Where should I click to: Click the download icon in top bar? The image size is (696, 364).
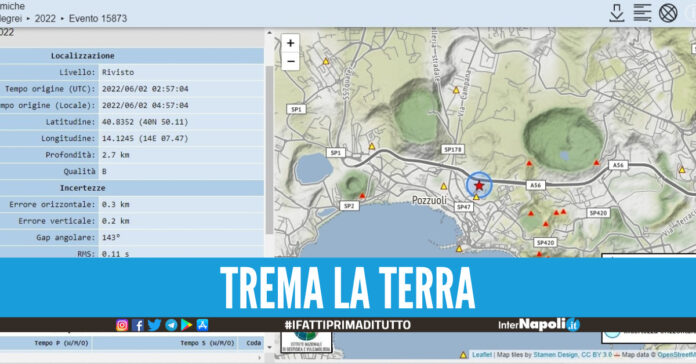pos(617,12)
